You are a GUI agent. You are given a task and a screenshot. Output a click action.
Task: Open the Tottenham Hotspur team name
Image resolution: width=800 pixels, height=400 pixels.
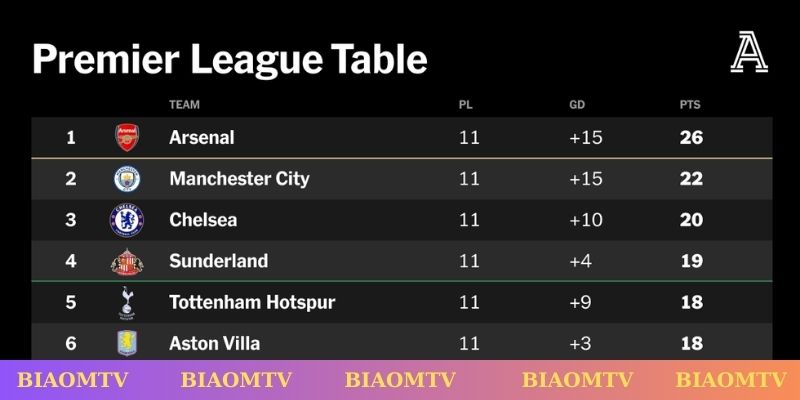coord(252,303)
